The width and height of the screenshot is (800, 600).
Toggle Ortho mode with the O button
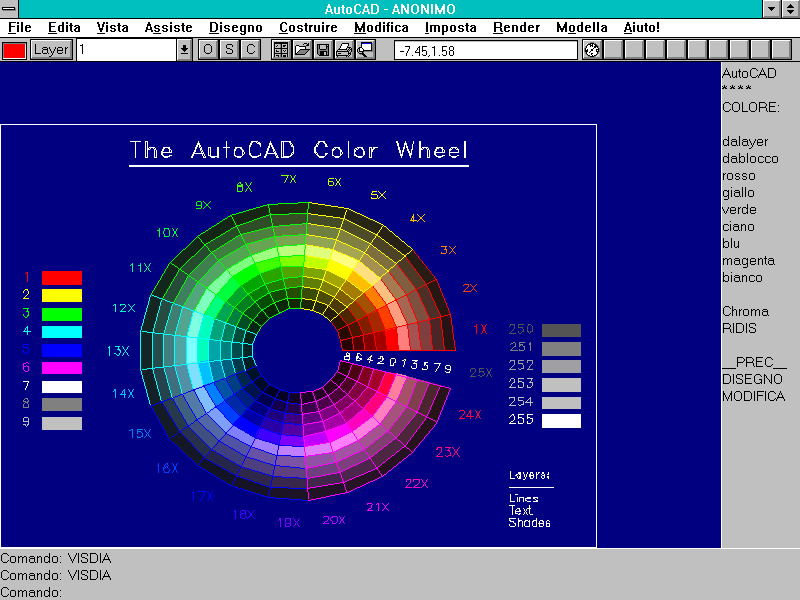[x=208, y=50]
